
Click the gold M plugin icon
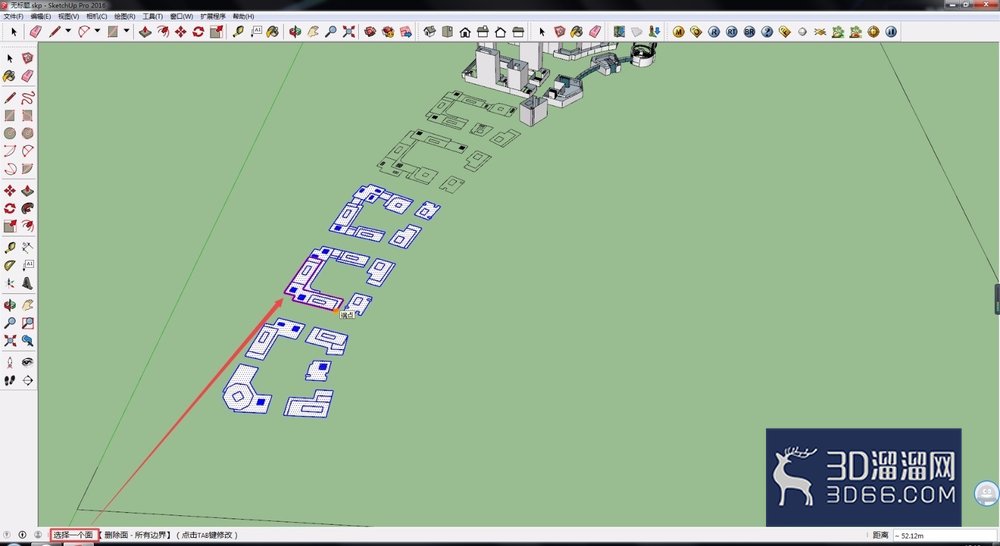point(678,31)
